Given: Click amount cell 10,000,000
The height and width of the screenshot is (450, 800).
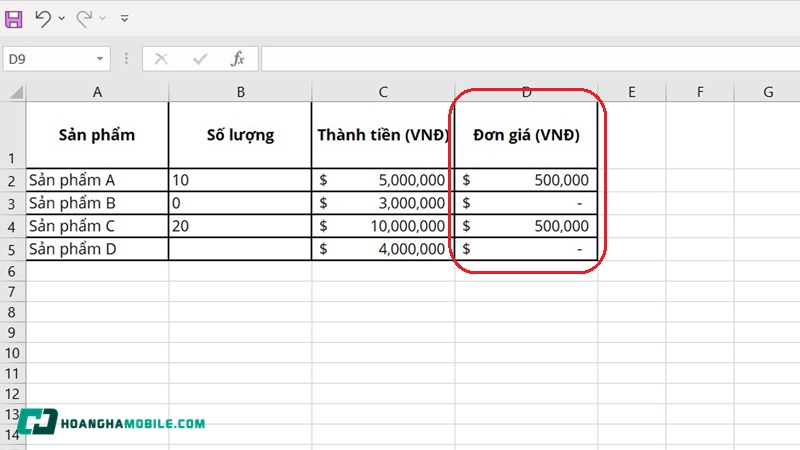Looking at the screenshot, I should (x=383, y=226).
